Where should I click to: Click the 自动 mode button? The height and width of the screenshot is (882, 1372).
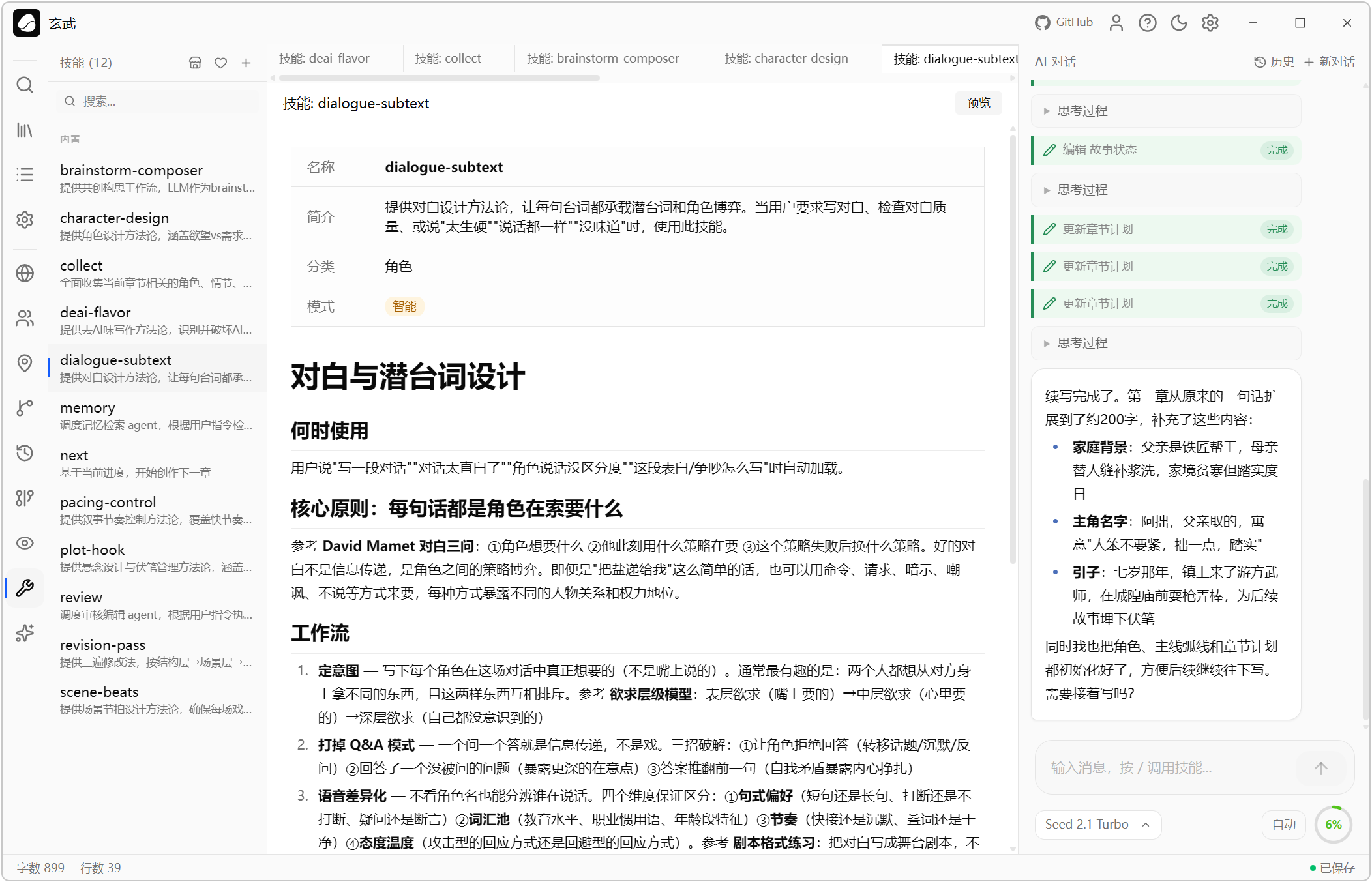tap(1284, 824)
